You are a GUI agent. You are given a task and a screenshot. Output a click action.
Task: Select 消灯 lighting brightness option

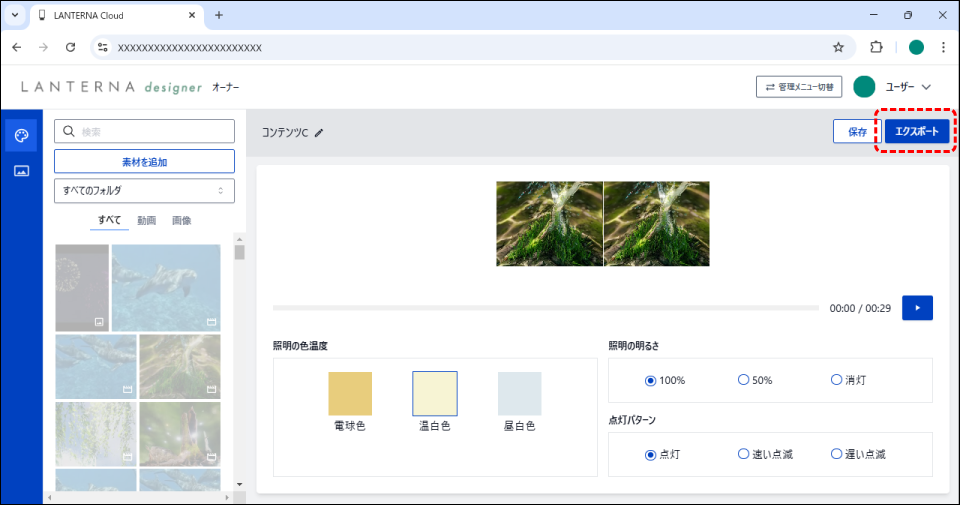coord(836,380)
